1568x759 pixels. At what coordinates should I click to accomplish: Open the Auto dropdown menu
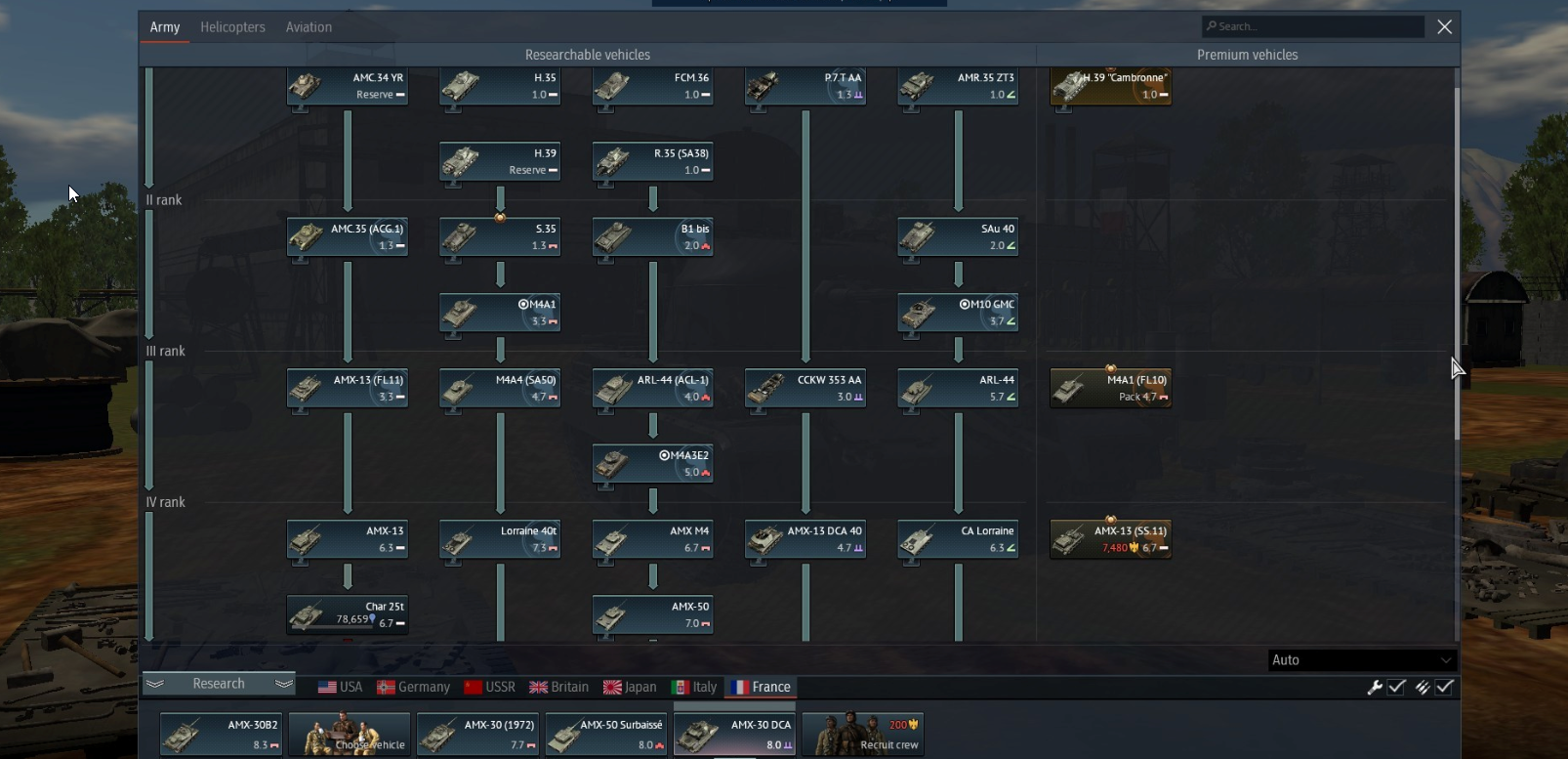pos(1362,660)
